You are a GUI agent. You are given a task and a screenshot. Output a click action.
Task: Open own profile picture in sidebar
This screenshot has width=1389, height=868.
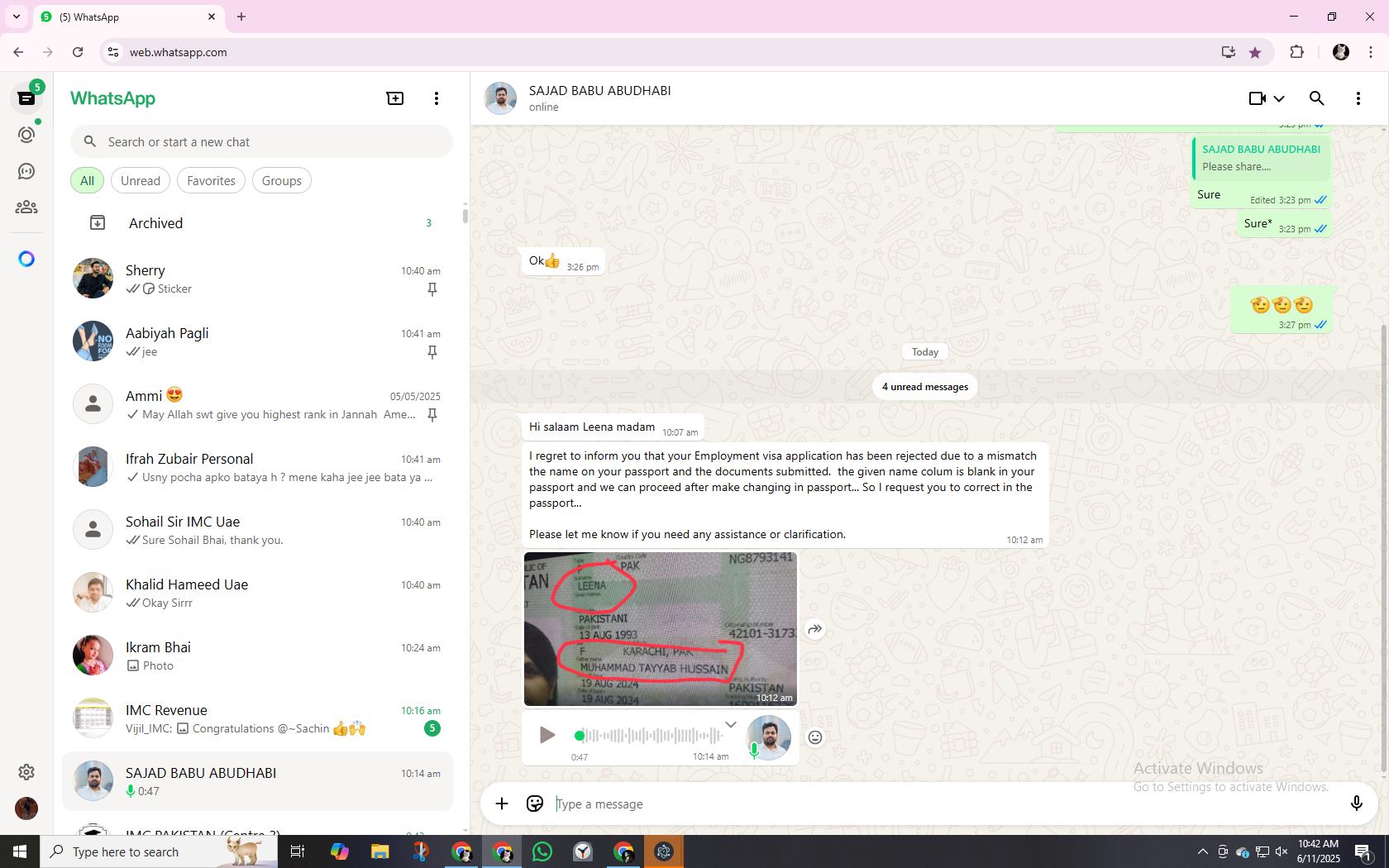pos(26,808)
